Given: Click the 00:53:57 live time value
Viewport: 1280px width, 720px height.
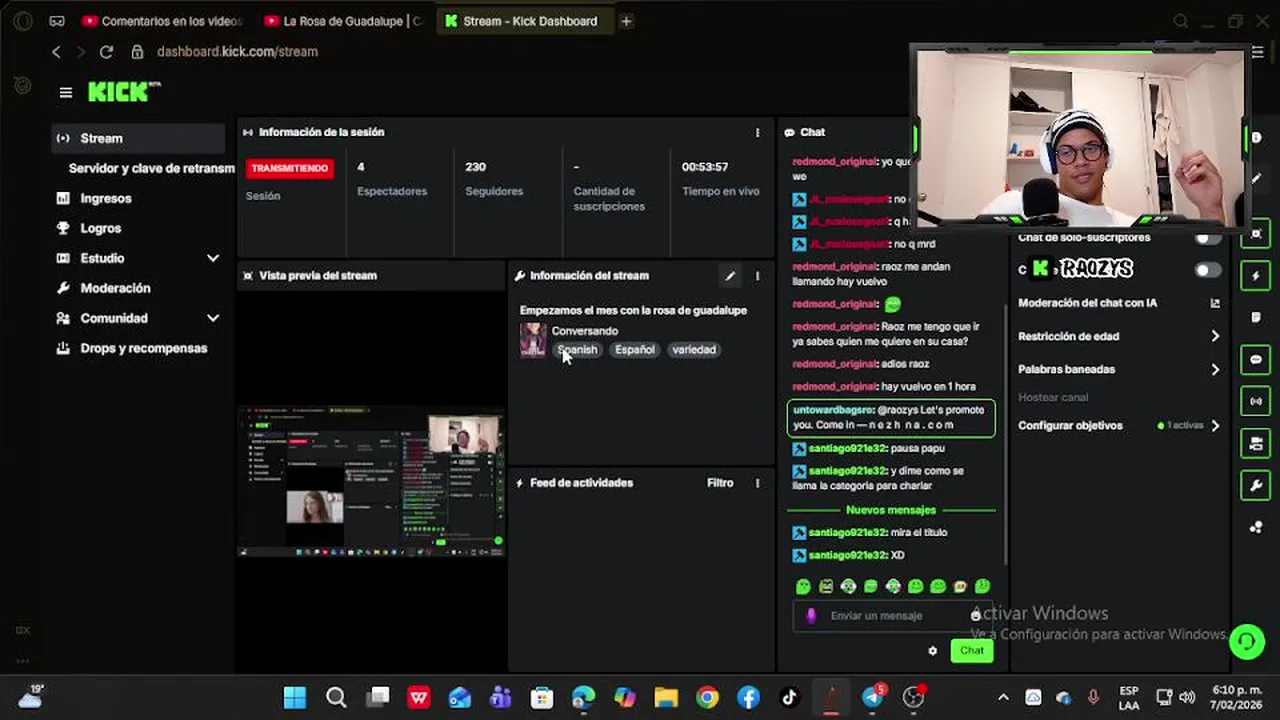Looking at the screenshot, I should click(x=705, y=167).
